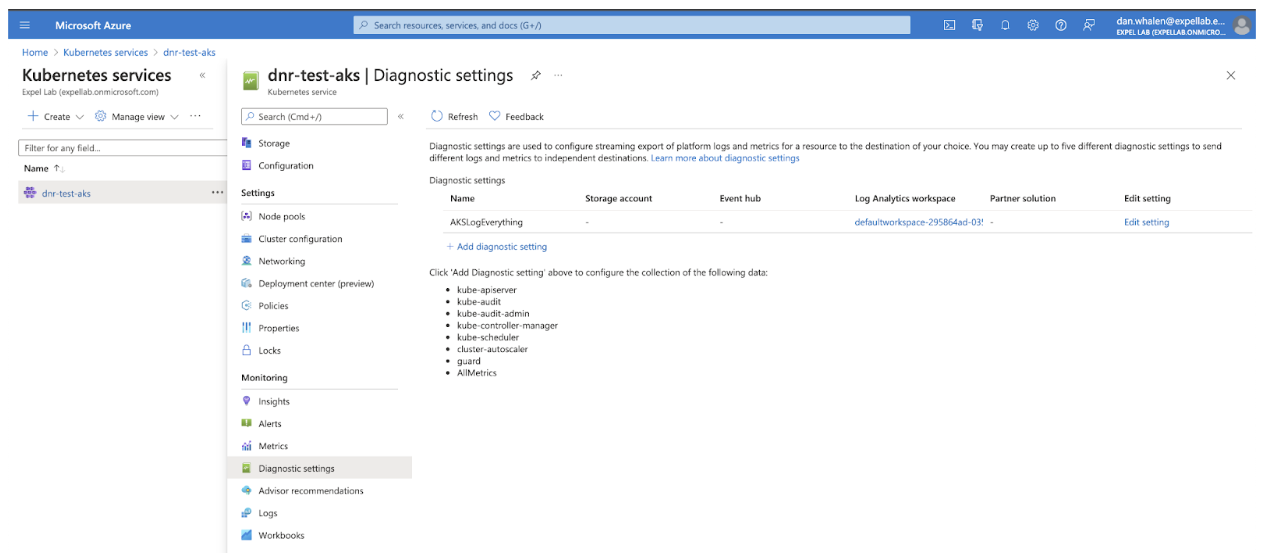Open Advisor recommendations
Image resolution: width=1268 pixels, height=560 pixels.
310,491
